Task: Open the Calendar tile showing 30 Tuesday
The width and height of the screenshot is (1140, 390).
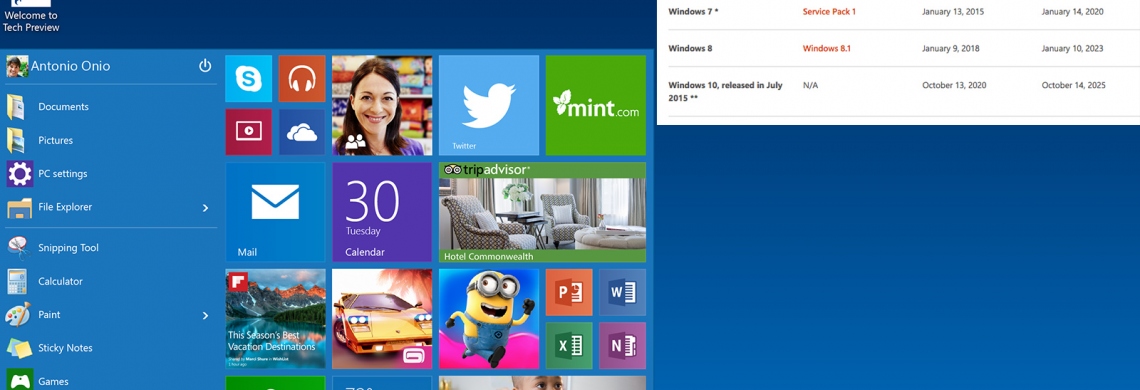Action: 382,212
